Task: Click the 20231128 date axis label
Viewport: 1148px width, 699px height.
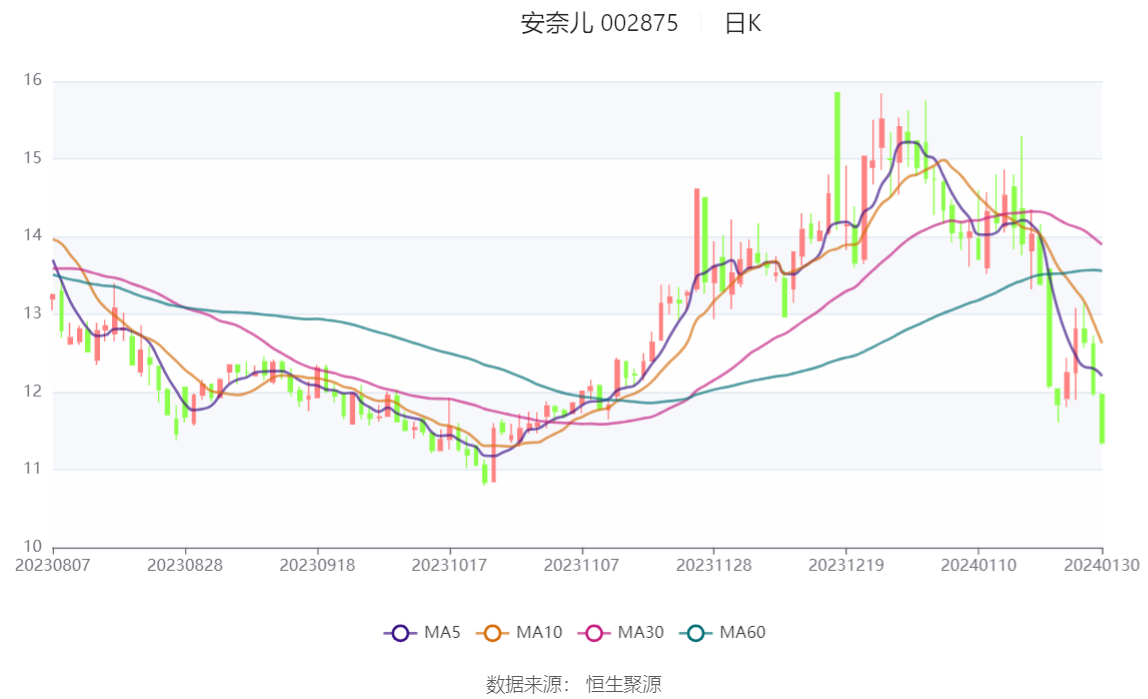Action: point(714,566)
